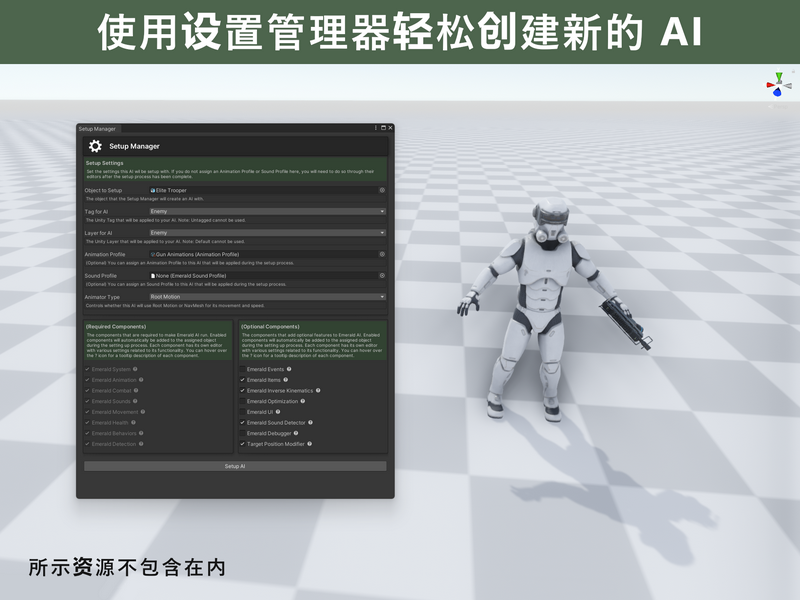Click the Emerald System required checkbox
This screenshot has width=800, height=600.
point(88,369)
